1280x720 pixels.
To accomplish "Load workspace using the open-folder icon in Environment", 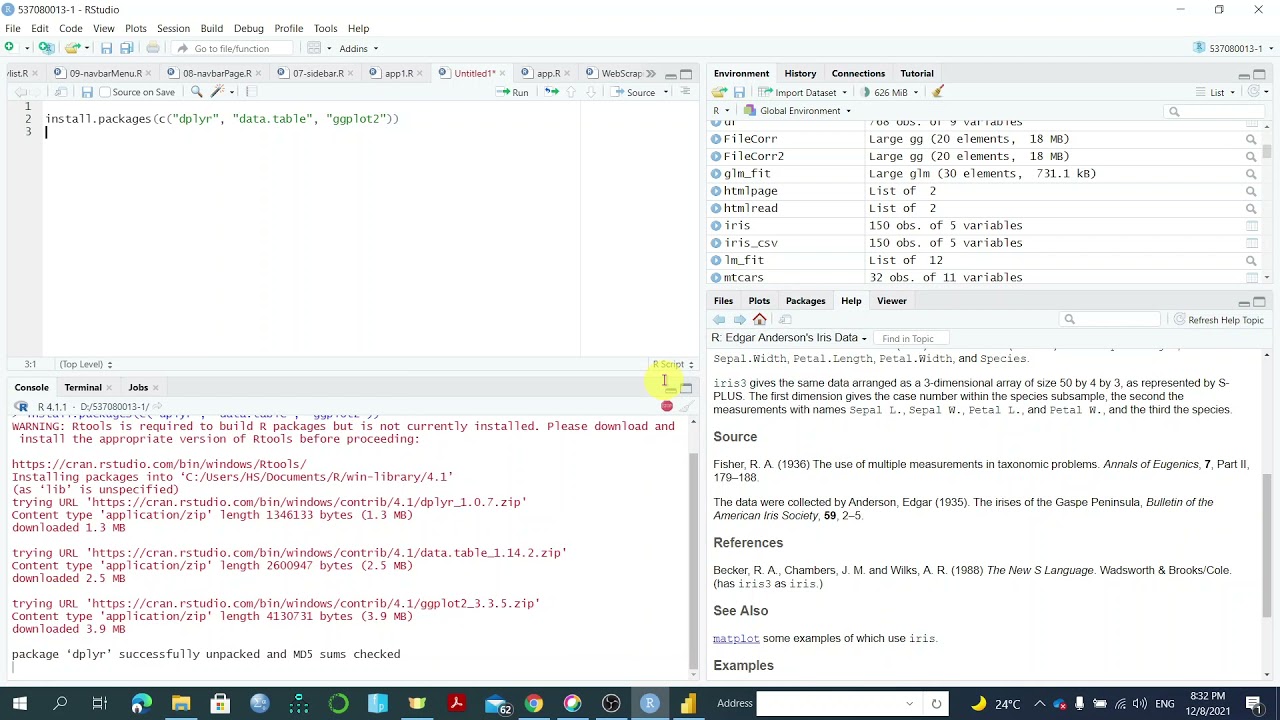I will point(719,92).
